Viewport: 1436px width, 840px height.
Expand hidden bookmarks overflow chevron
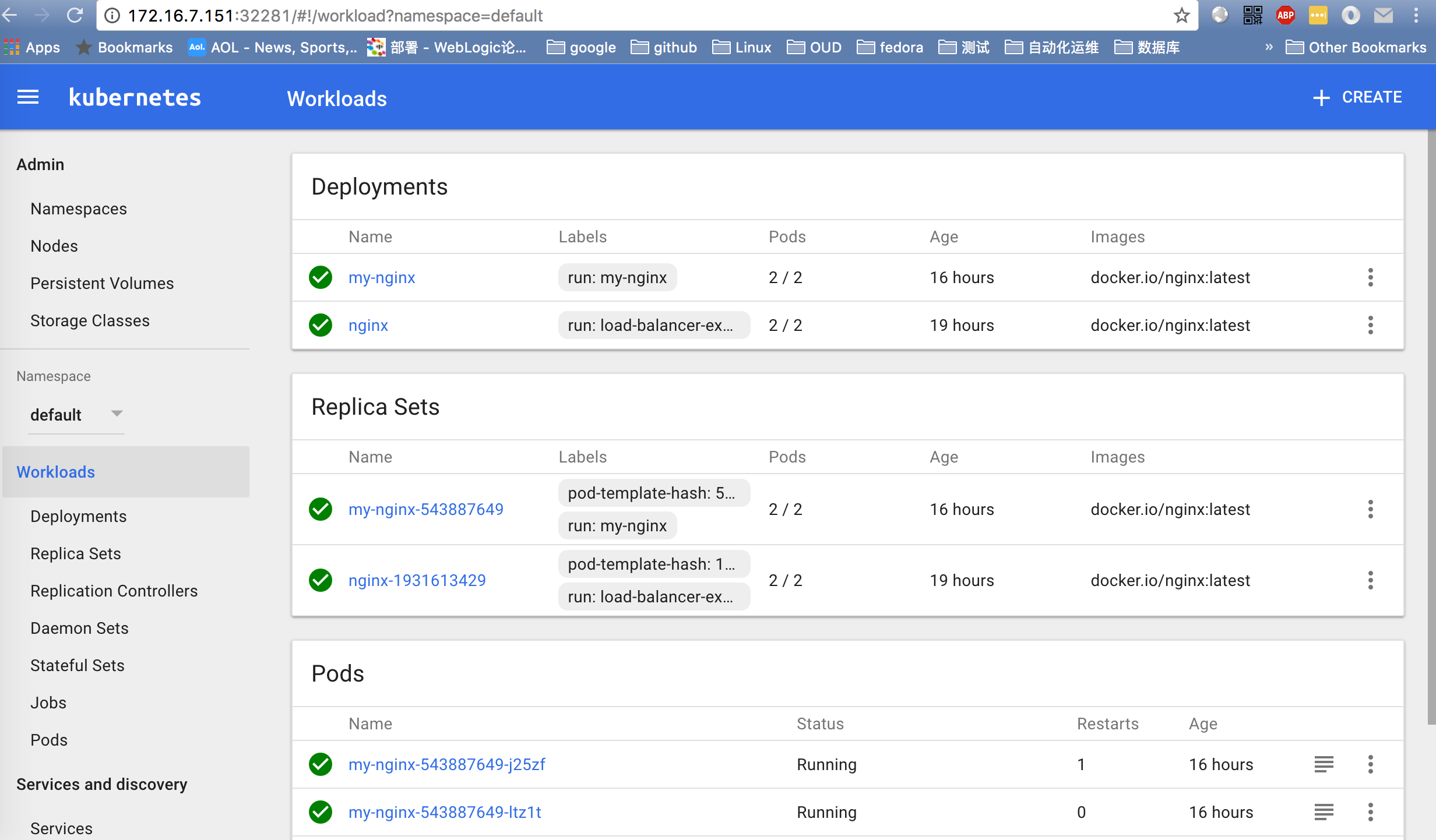pyautogui.click(x=1269, y=47)
